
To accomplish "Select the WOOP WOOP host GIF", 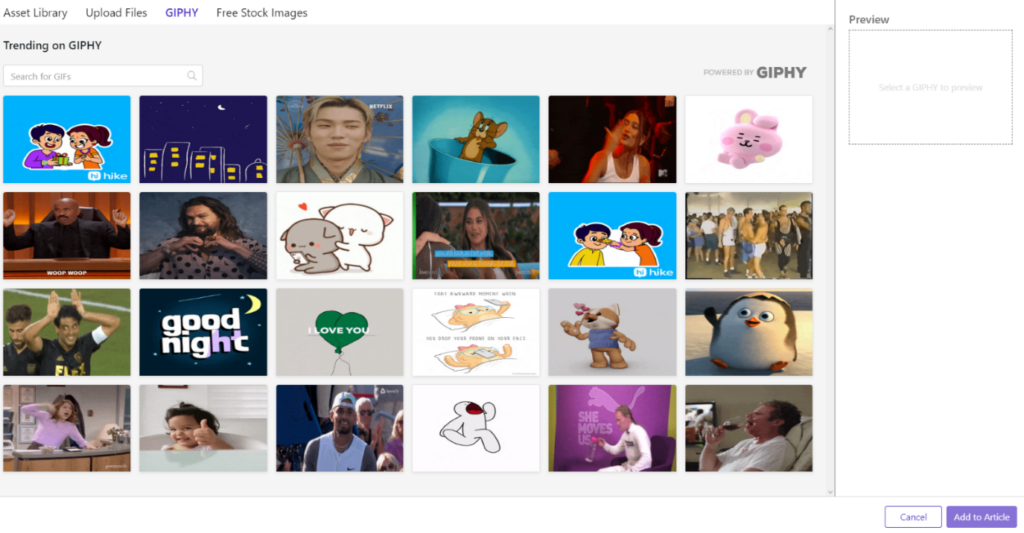I will point(67,236).
